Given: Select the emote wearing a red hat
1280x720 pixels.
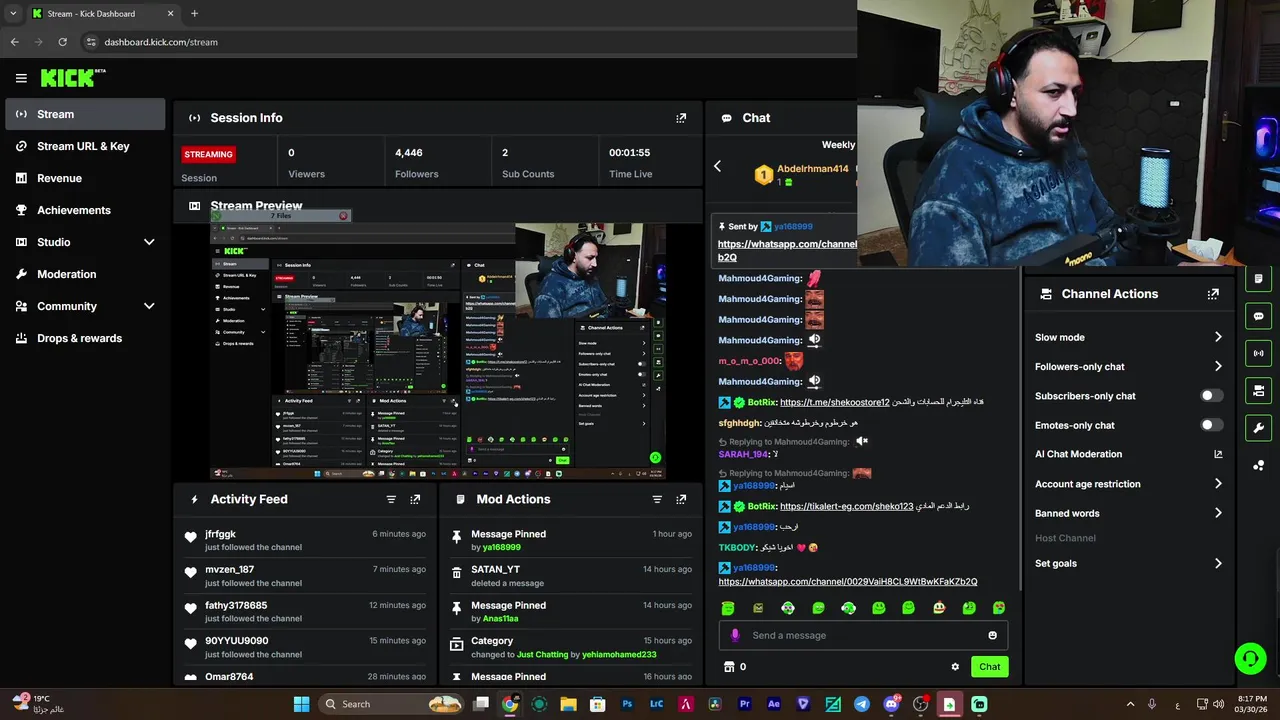Looking at the screenshot, I should [939, 608].
